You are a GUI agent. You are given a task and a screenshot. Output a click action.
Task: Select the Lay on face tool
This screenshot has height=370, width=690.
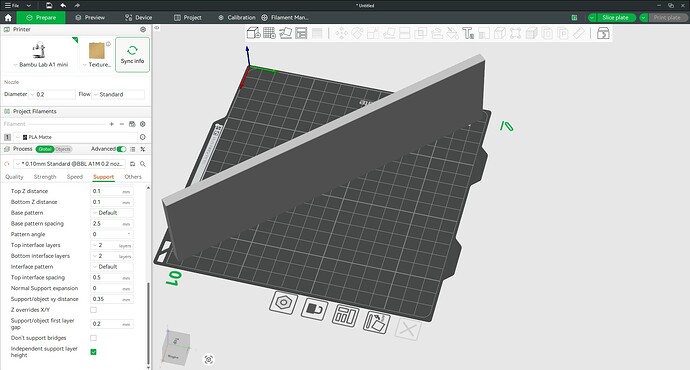coord(389,33)
